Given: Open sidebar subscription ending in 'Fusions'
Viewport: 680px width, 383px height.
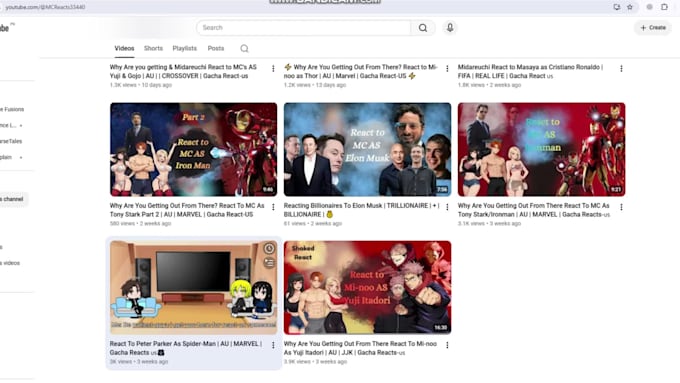Looking at the screenshot, I should (12, 109).
